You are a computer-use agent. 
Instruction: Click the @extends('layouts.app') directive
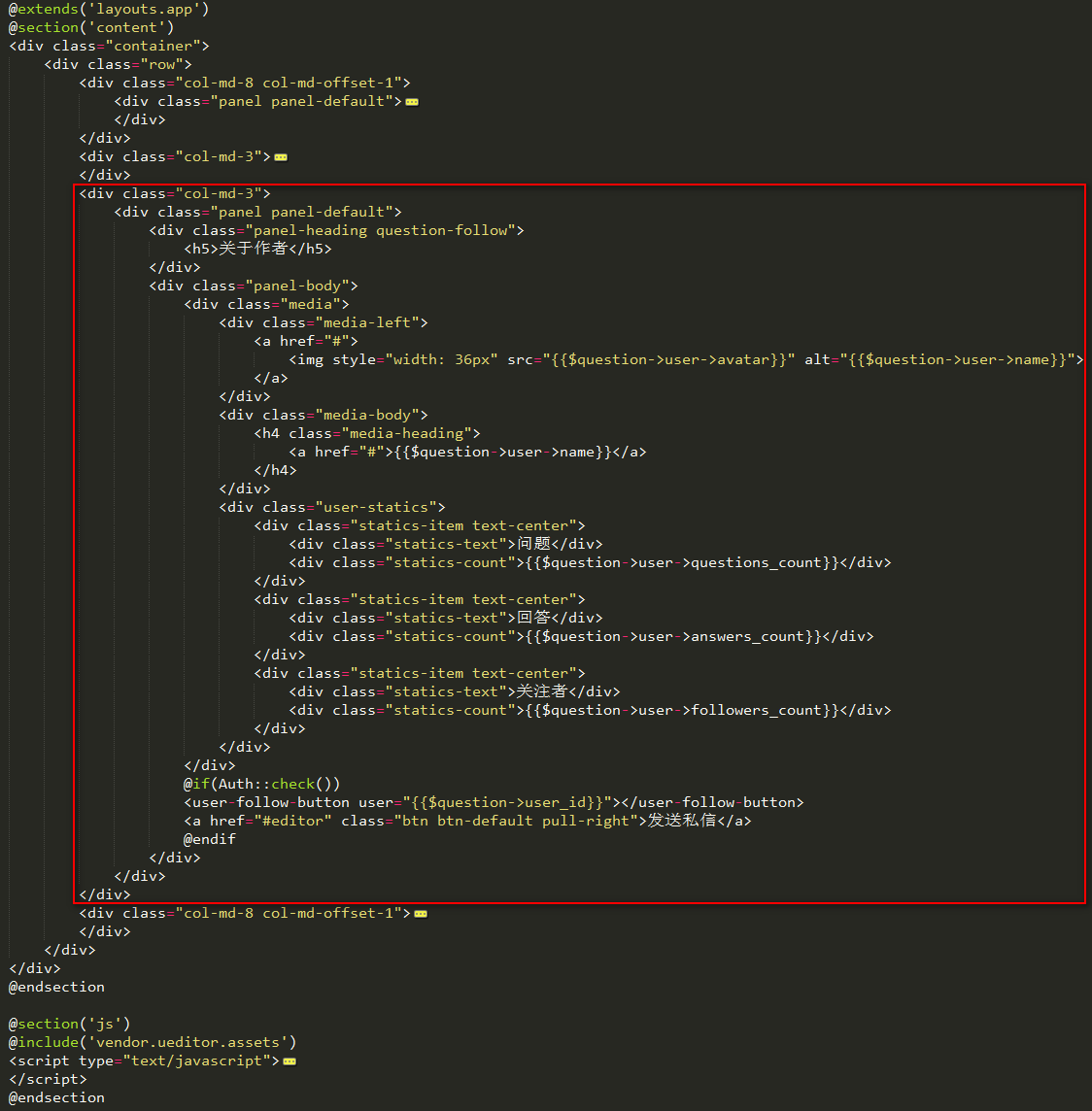click(109, 9)
